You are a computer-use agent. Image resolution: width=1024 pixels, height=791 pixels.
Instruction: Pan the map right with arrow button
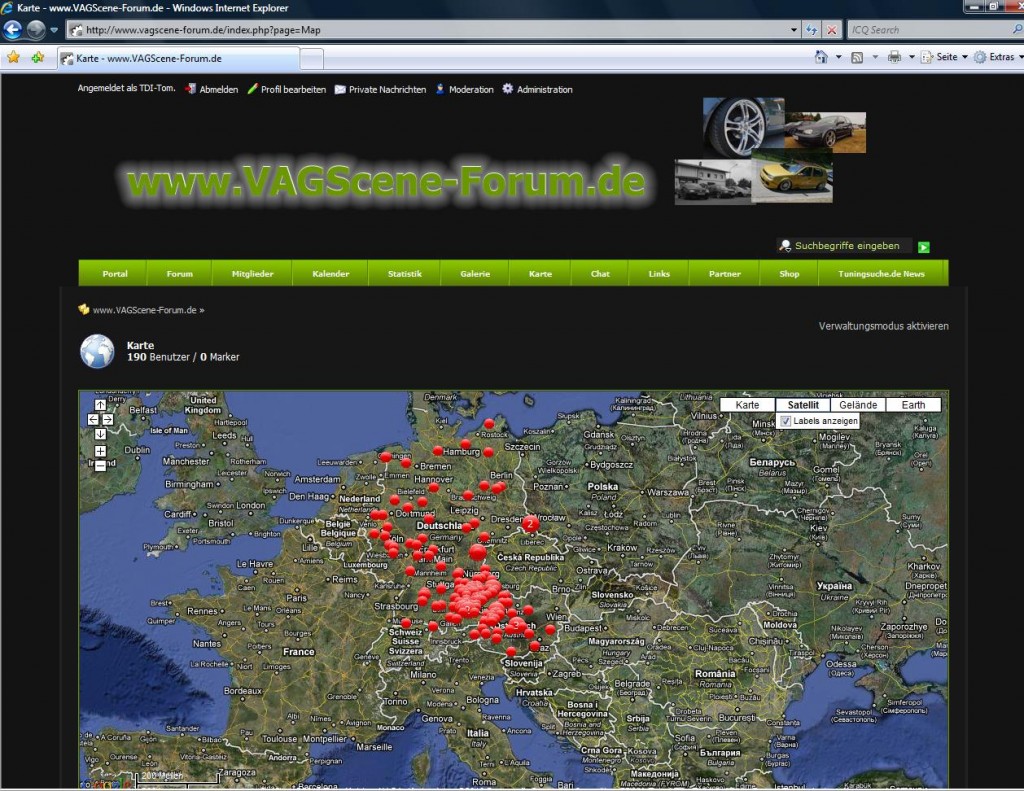click(108, 420)
